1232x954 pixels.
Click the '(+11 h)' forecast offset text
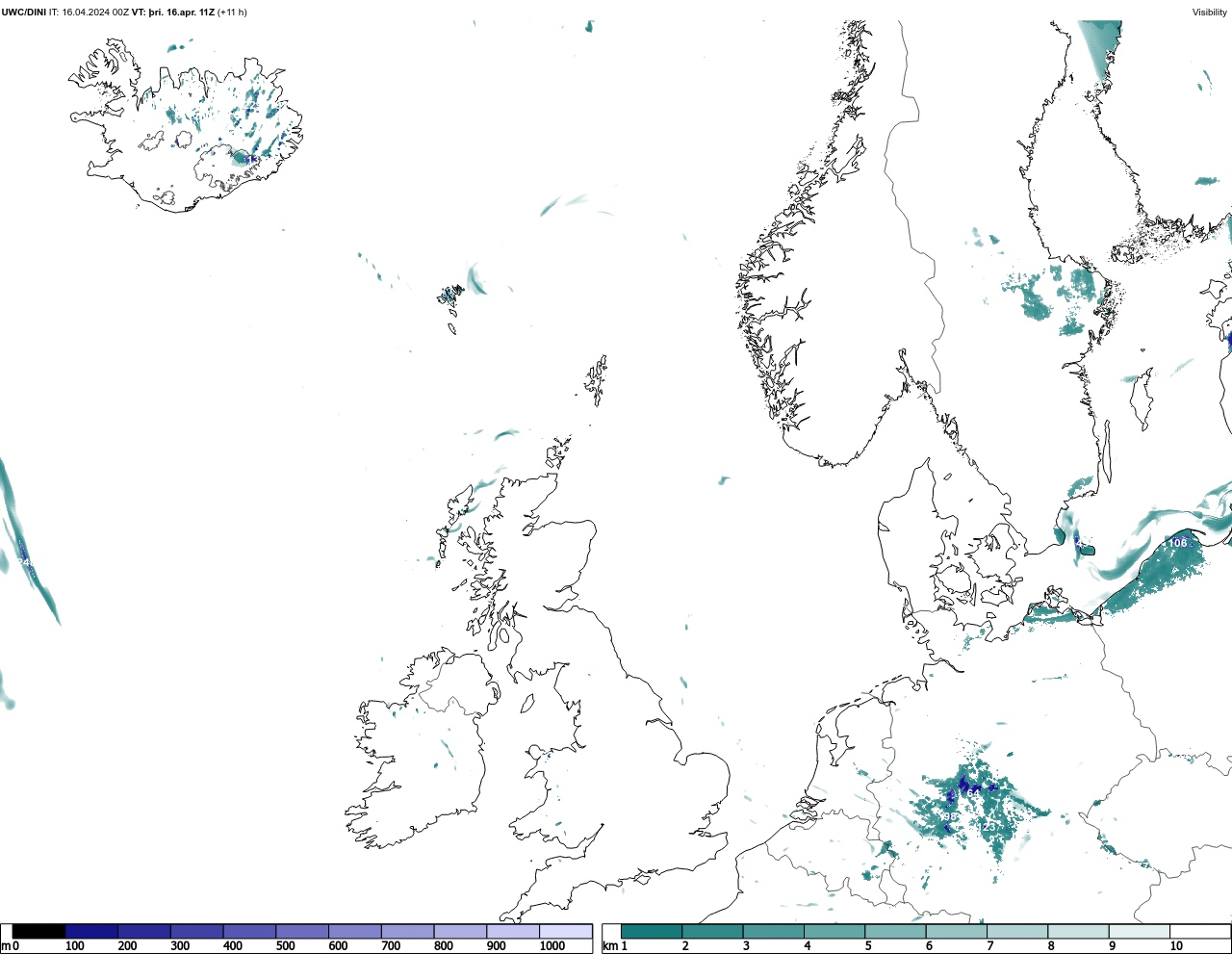point(232,13)
